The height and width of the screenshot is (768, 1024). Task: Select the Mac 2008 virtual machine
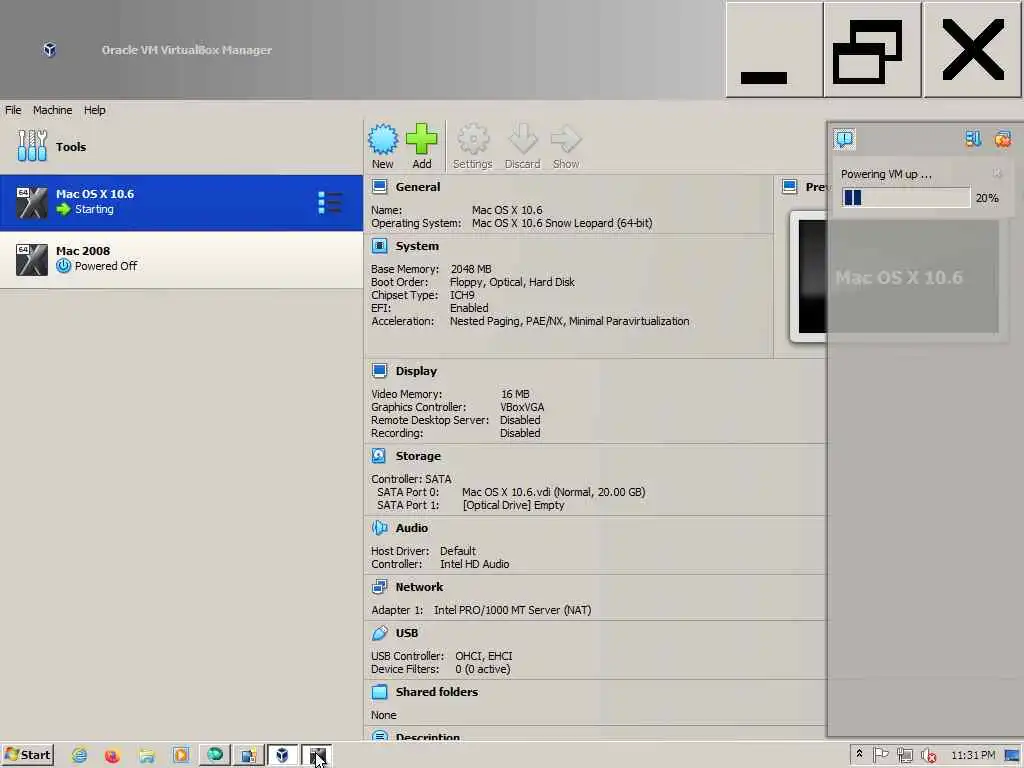click(182, 259)
